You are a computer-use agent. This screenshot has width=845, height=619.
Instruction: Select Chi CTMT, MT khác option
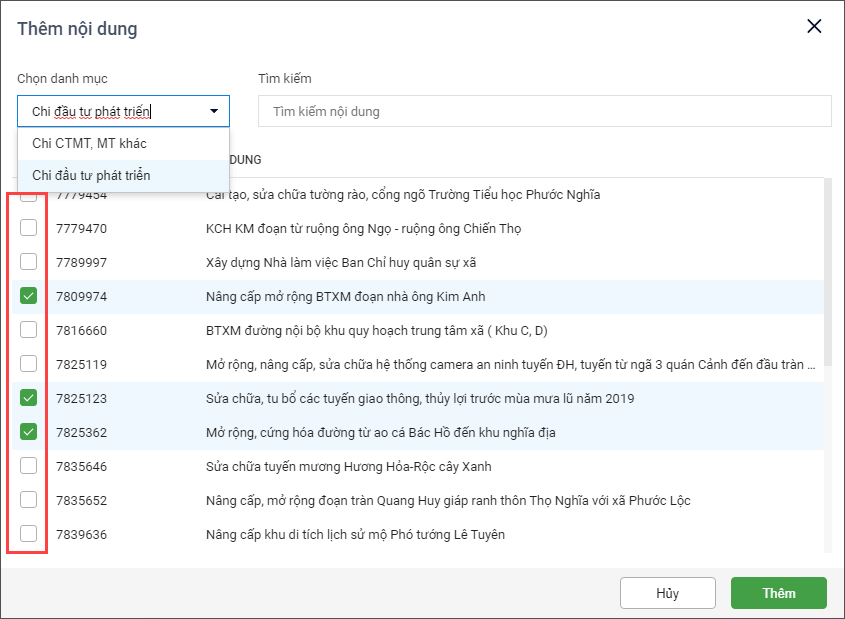(x=89, y=143)
